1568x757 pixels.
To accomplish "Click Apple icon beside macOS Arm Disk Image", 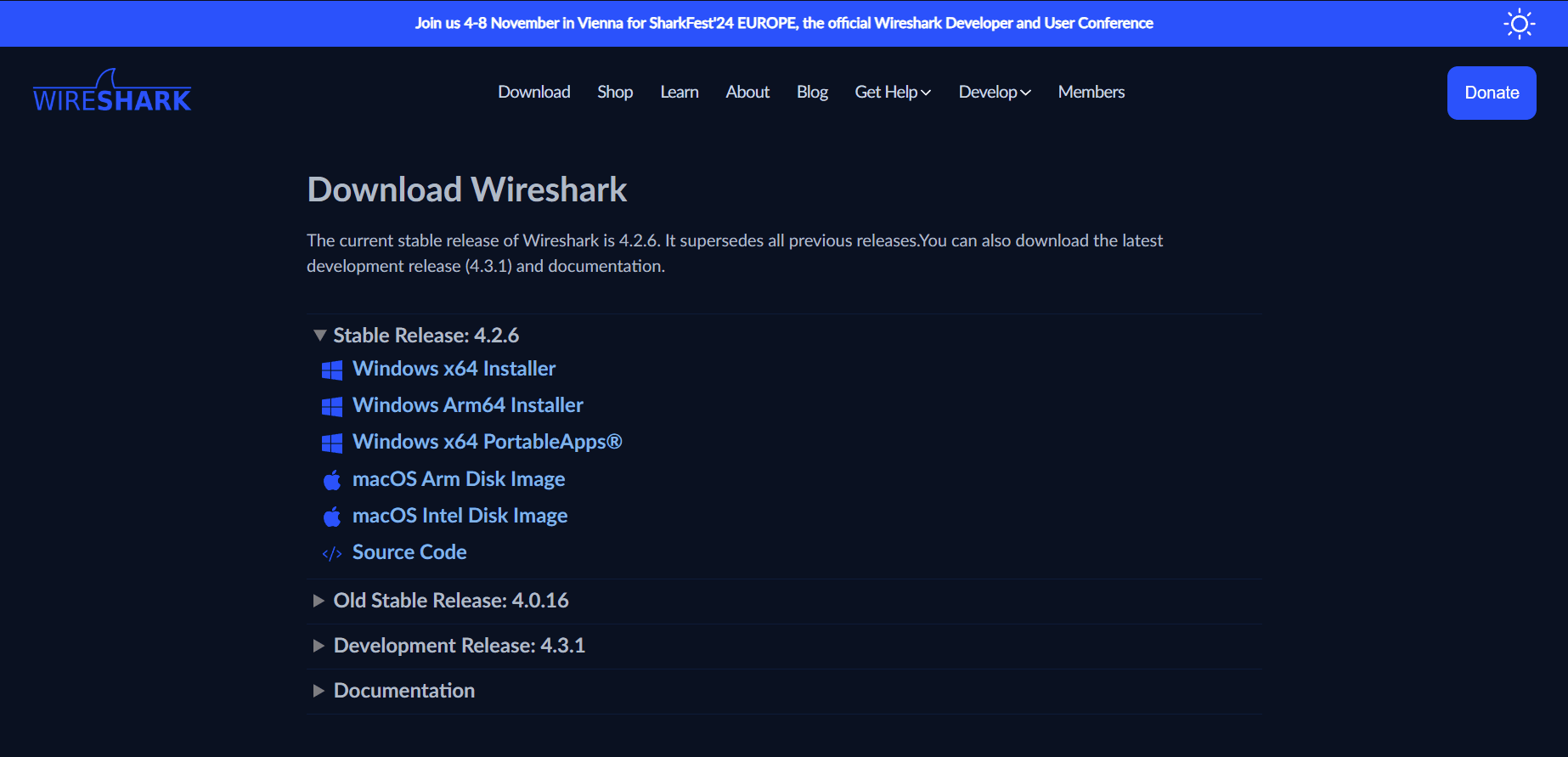I will tap(332, 480).
